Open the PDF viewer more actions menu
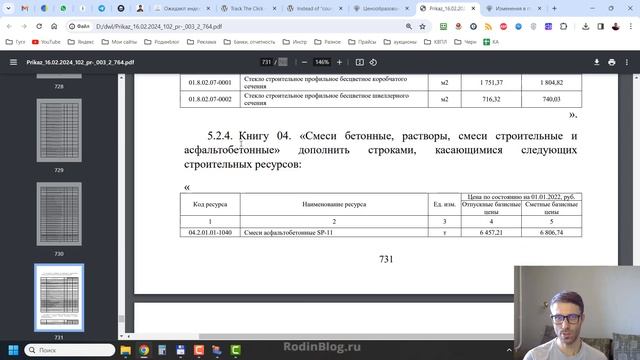 (x=627, y=62)
